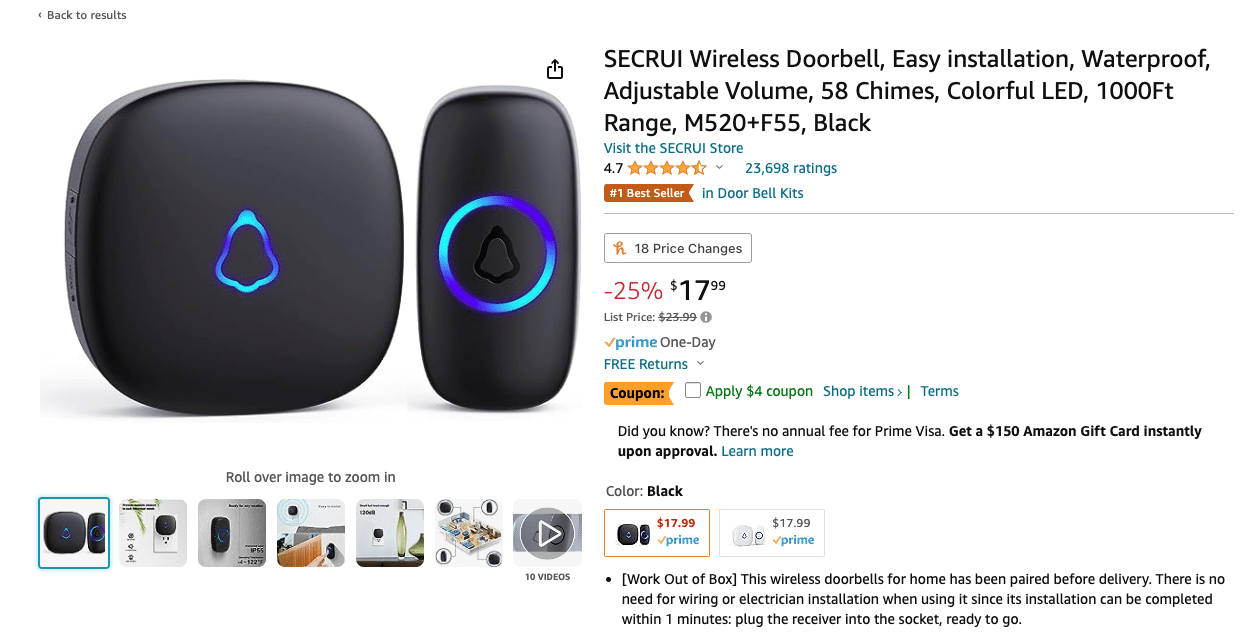Click the Keepa icon on 18 Price Changes

622,247
